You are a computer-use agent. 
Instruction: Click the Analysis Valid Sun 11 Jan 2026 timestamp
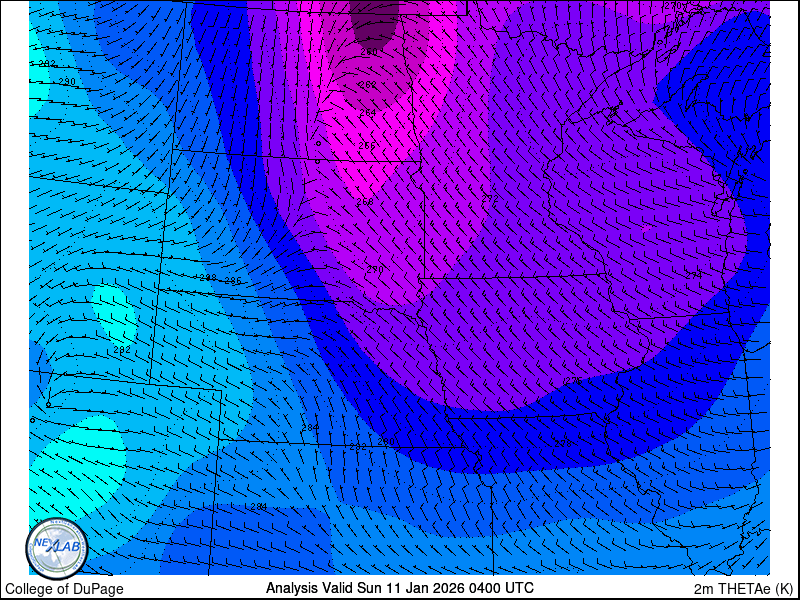coord(399,587)
